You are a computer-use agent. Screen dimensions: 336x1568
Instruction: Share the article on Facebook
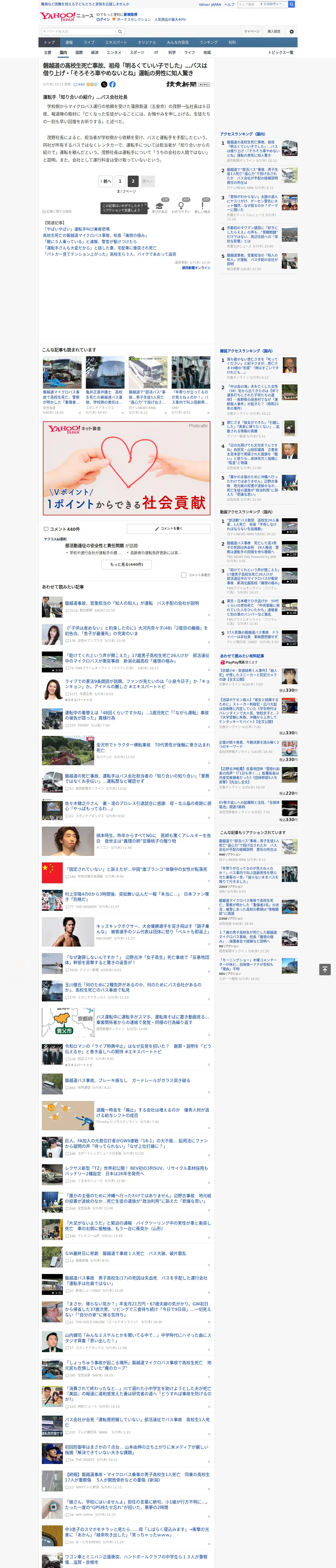pyautogui.click(x=112, y=85)
